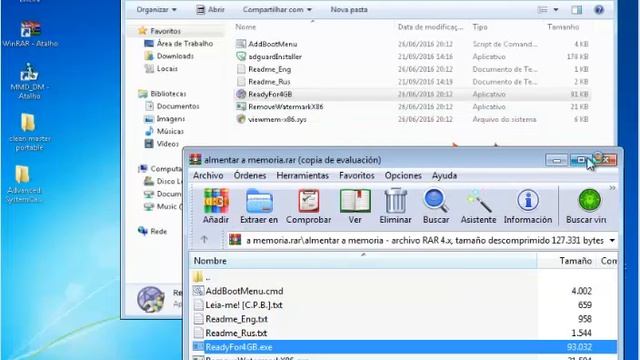
Task: Click the Ver book icon in WinRAR
Action: pyautogui.click(x=355, y=206)
